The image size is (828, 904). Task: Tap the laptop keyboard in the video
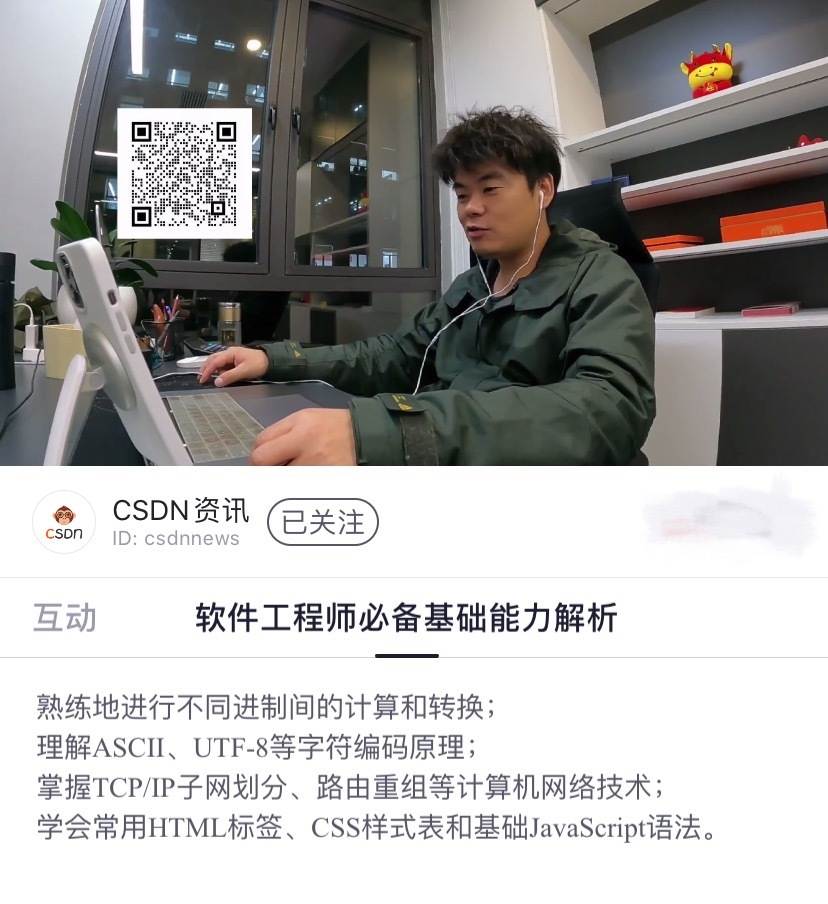214,427
